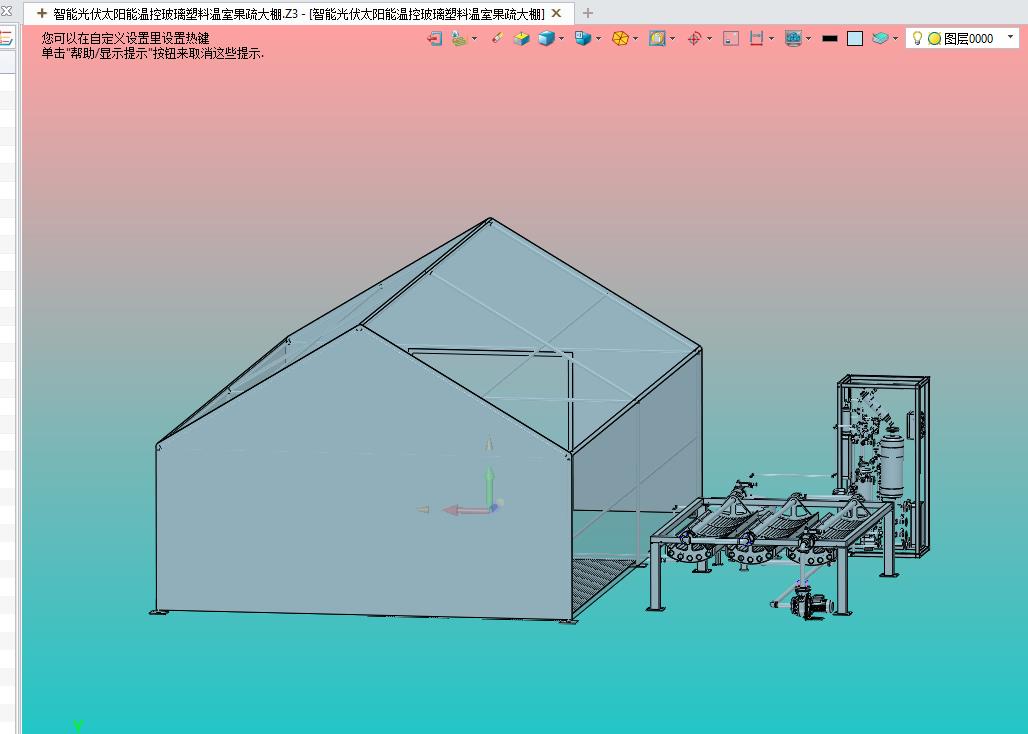Screen dimensions: 1028x734
Task: Click the red dimension measure icon
Action: (757, 39)
